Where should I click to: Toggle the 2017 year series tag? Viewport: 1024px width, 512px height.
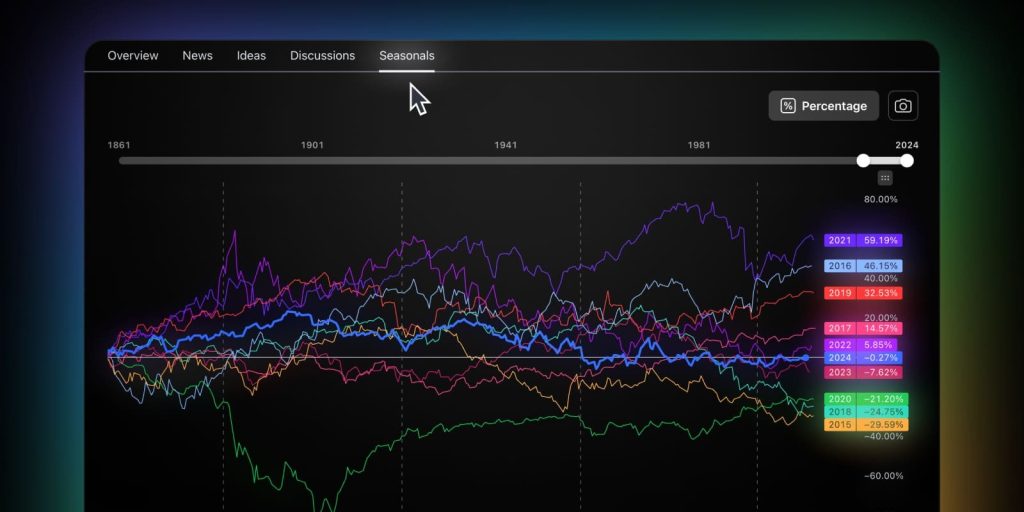coord(863,328)
